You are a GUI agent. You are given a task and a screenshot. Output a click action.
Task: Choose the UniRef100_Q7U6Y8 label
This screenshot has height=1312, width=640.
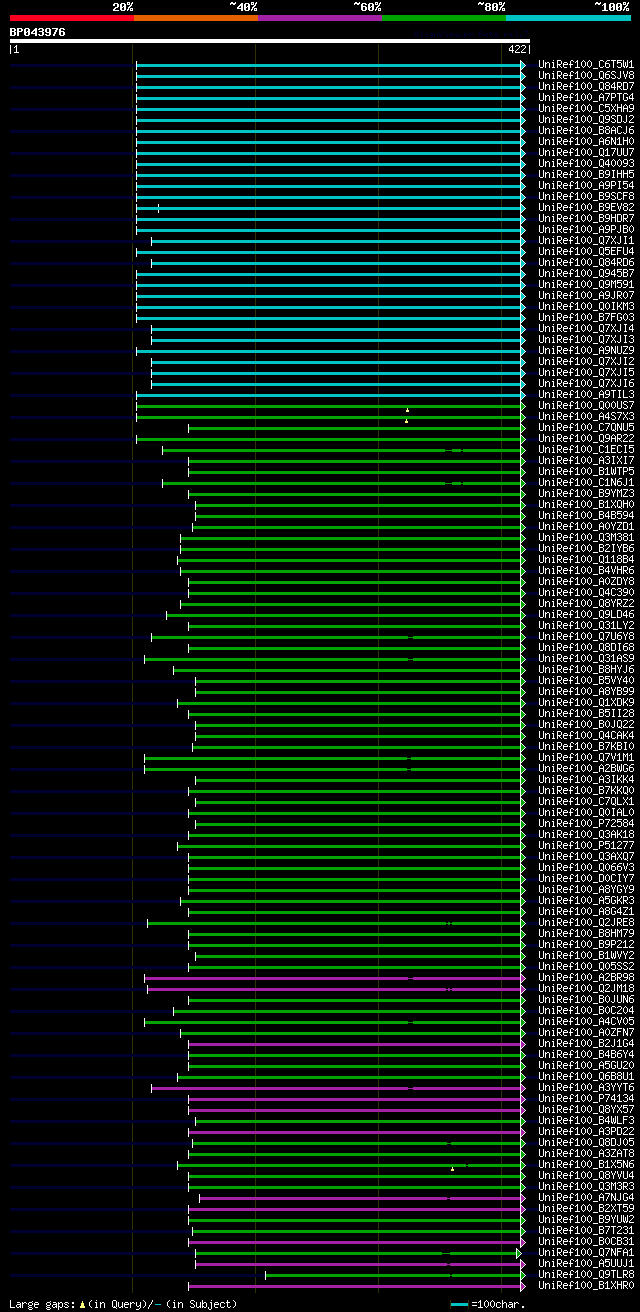[x=586, y=636]
